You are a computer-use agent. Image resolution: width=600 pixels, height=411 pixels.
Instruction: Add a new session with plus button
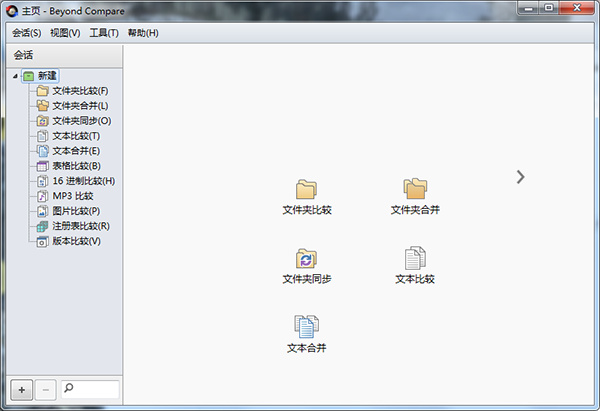pyautogui.click(x=22, y=390)
